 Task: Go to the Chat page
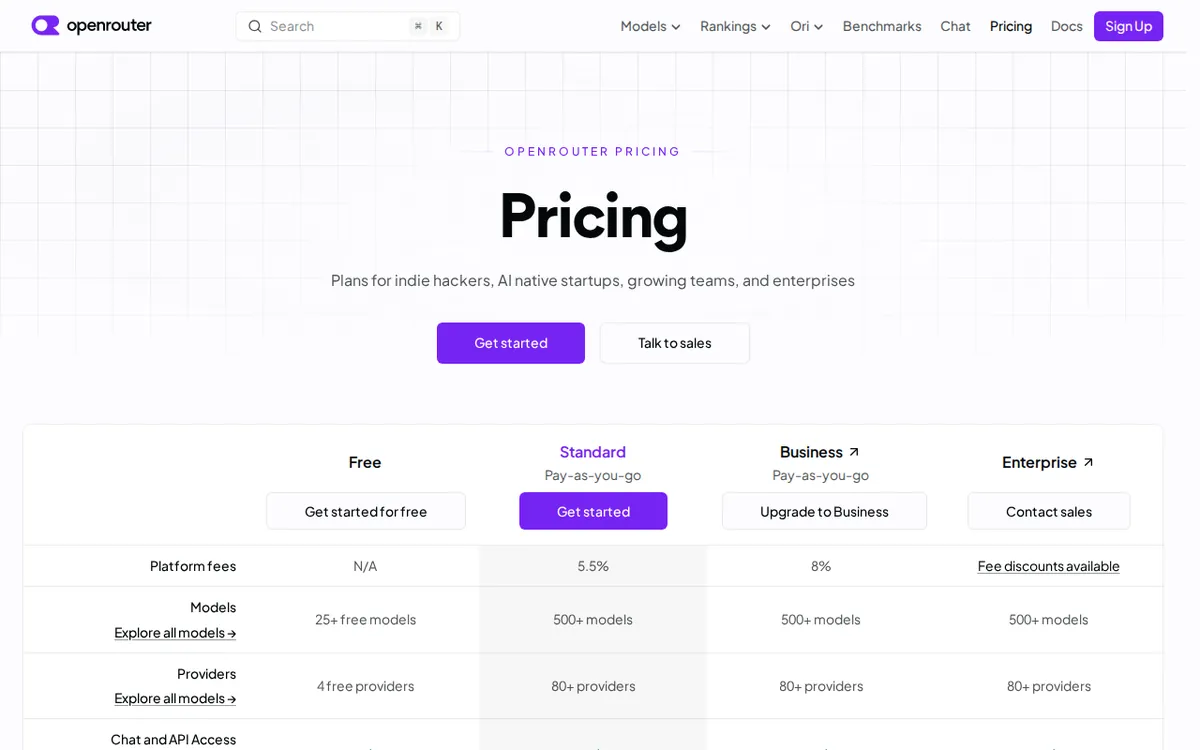point(955,26)
